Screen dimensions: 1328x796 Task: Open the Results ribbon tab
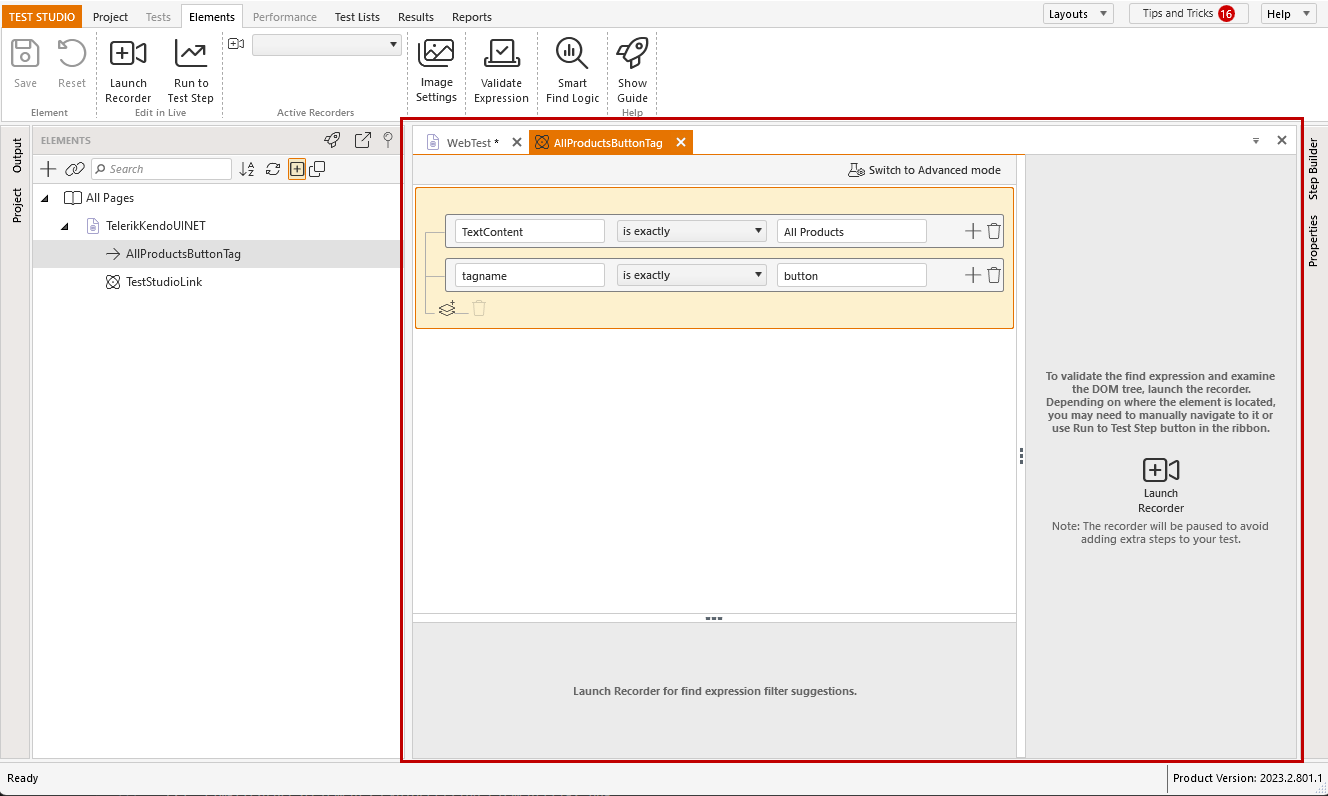(416, 17)
